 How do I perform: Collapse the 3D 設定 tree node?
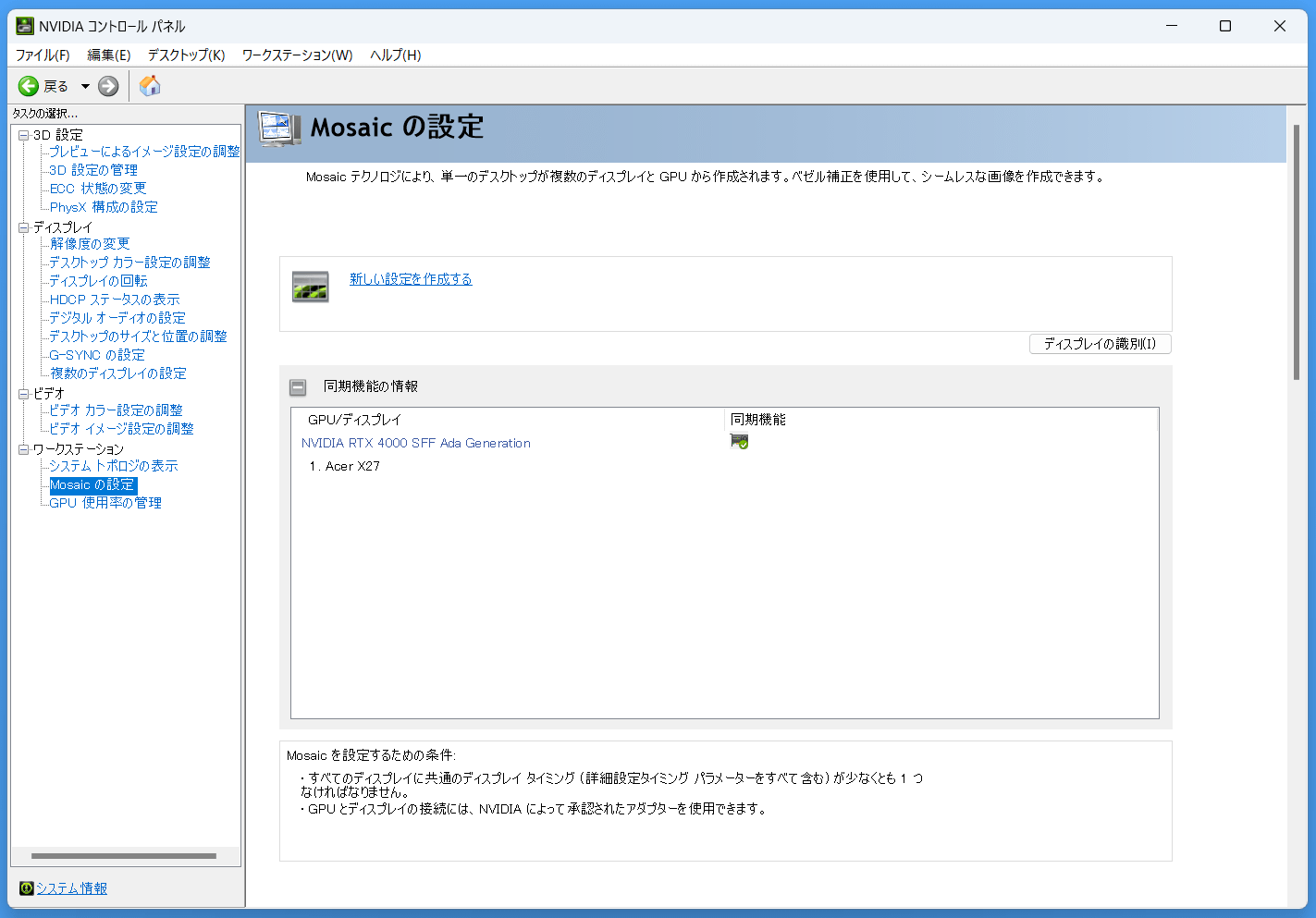[24, 135]
